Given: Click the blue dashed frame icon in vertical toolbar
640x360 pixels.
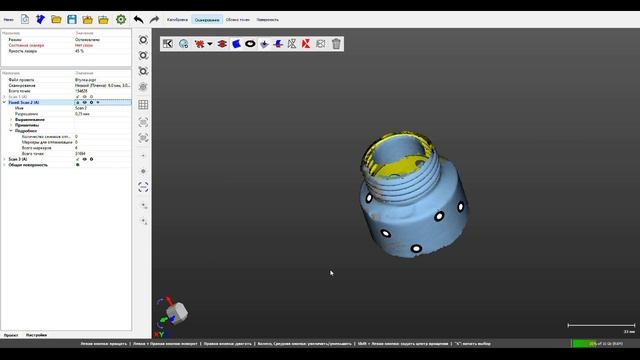Looking at the screenshot, I should (x=143, y=187).
